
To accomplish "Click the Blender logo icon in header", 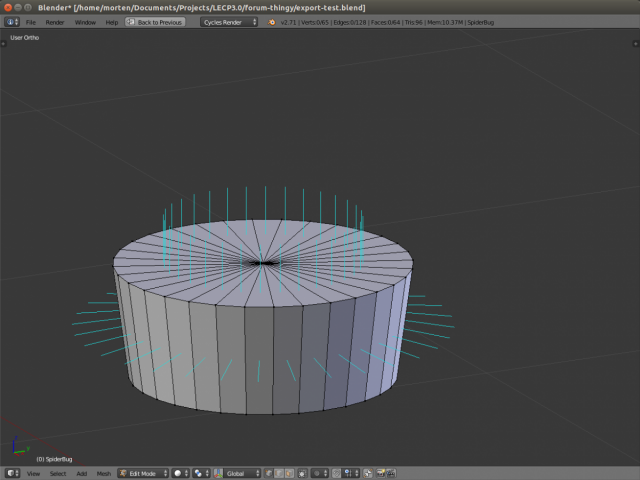I will pyautogui.click(x=271, y=21).
